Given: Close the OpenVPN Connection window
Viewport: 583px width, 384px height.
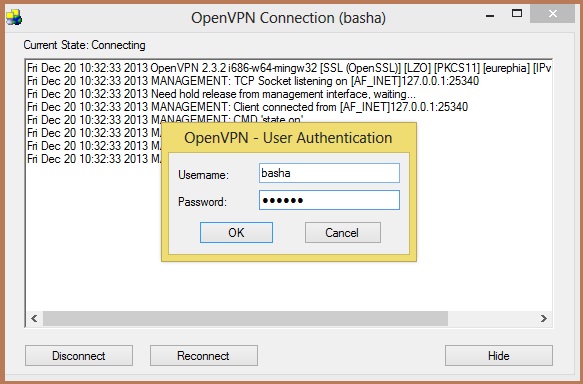Looking at the screenshot, I should pyautogui.click(x=553, y=14).
